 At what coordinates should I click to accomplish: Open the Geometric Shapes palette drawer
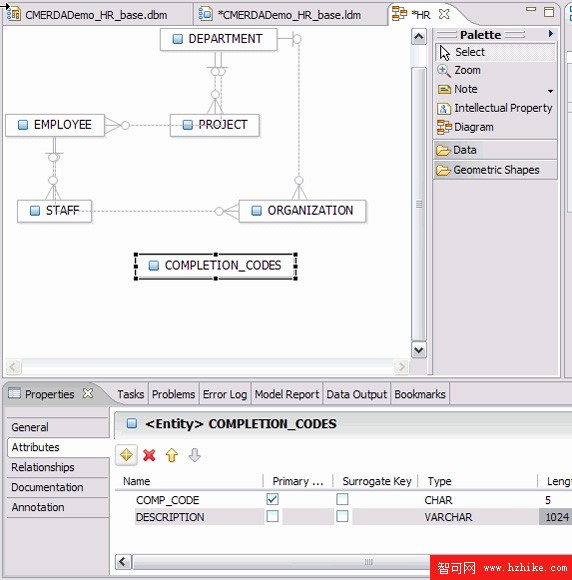495,170
